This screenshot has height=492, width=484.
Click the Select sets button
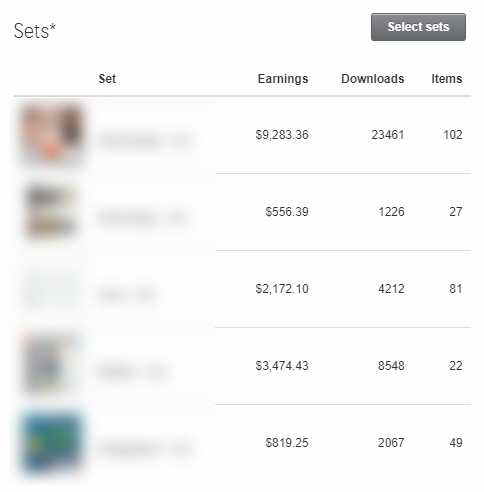[x=418, y=27]
